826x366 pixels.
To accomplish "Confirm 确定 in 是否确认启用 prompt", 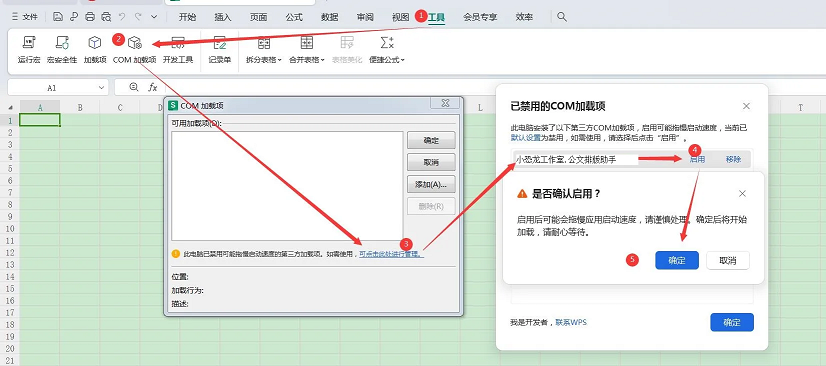I will (677, 260).
